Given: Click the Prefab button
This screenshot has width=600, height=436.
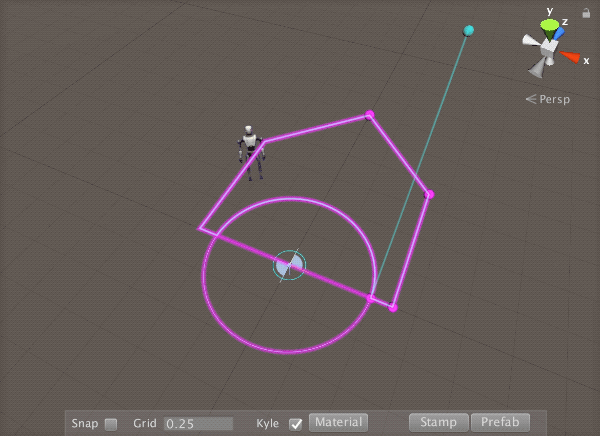Looking at the screenshot, I should tap(499, 423).
